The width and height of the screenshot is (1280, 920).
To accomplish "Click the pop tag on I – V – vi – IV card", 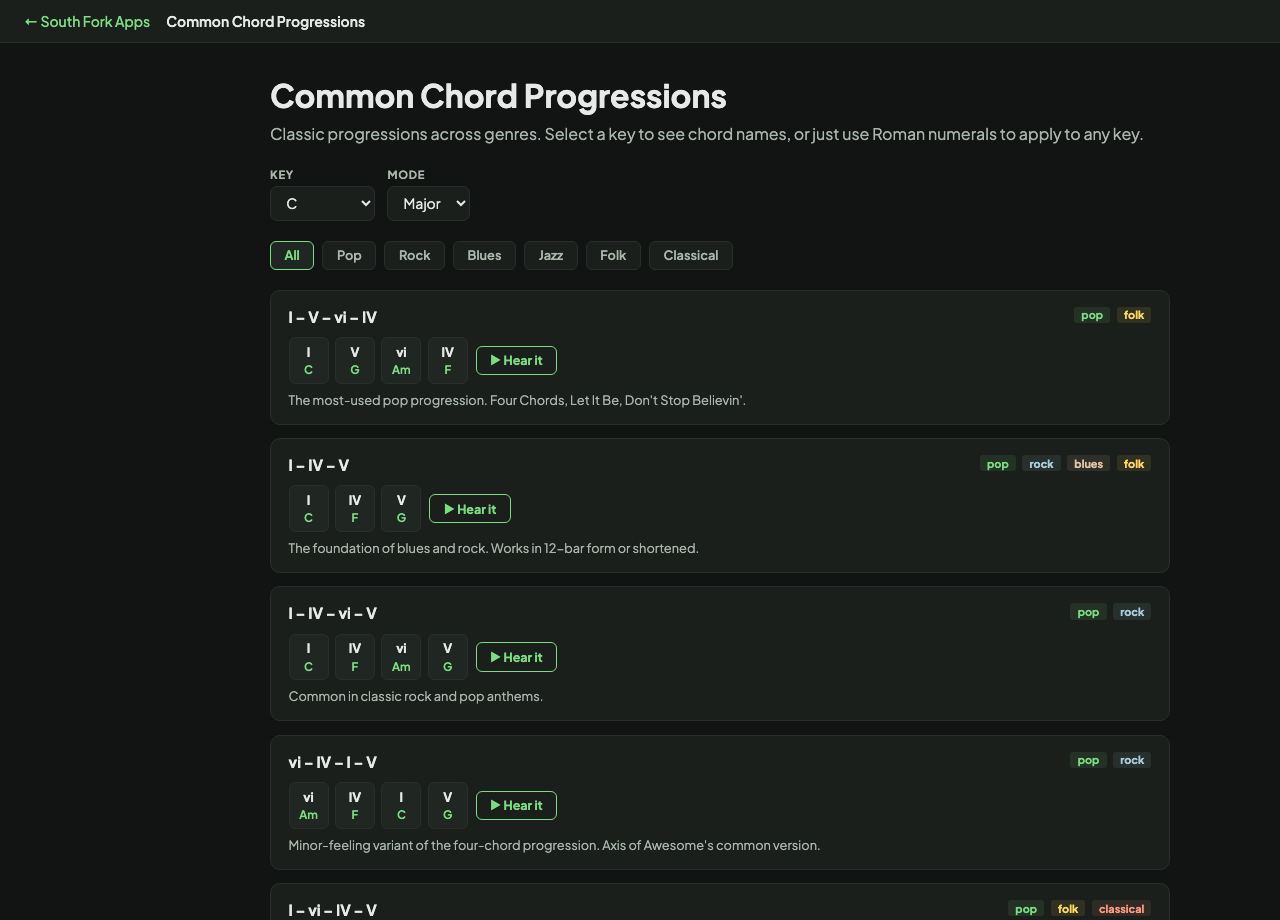I will point(1092,315).
